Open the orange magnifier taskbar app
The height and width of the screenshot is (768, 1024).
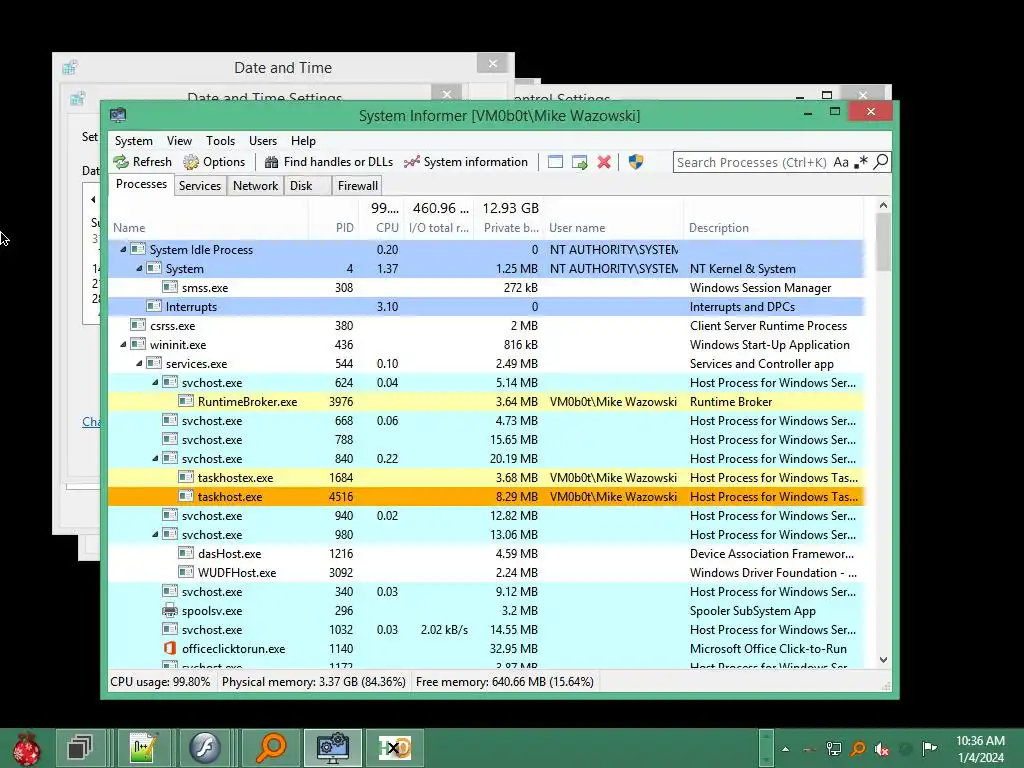[271, 748]
